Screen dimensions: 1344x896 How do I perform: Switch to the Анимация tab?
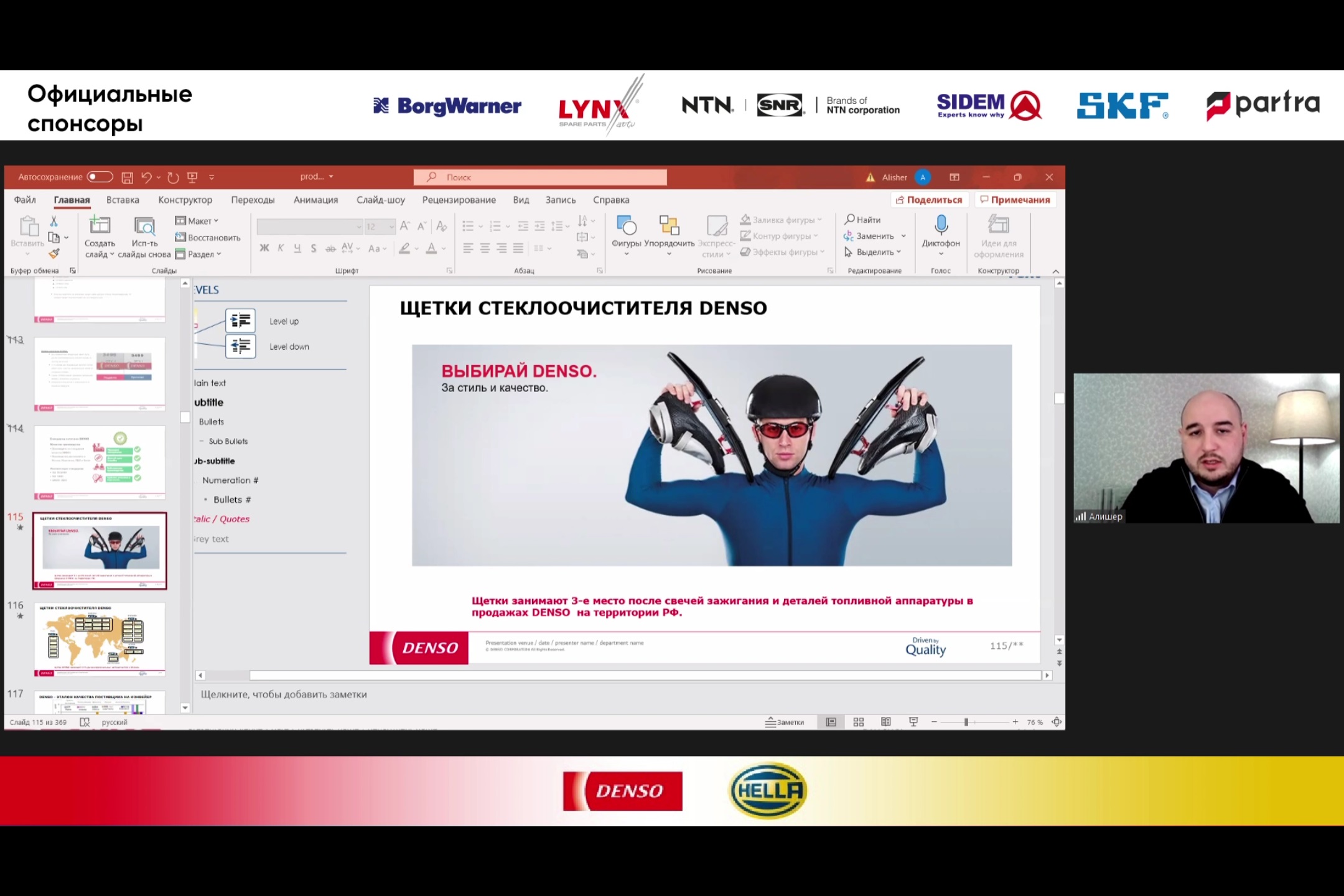tap(315, 200)
